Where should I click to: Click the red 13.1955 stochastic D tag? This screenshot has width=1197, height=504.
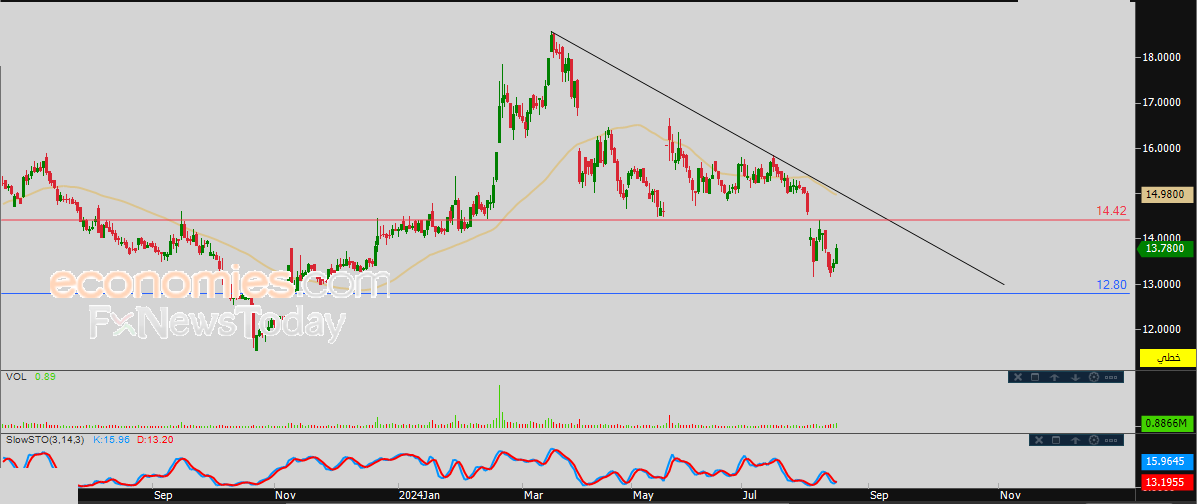[1166, 483]
